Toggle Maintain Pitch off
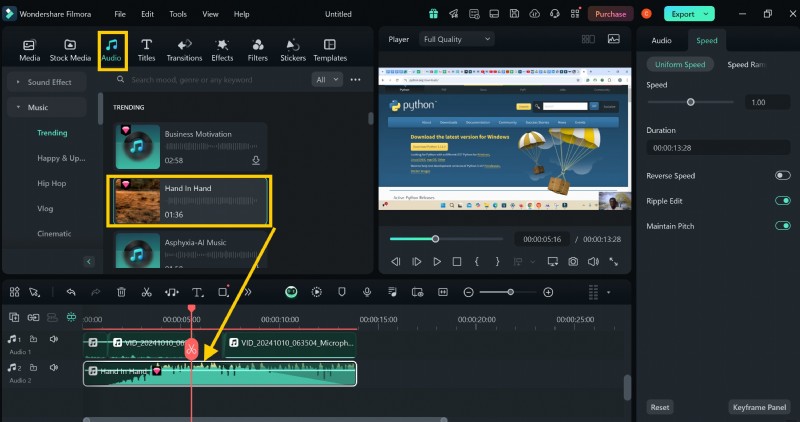800x422 pixels. tap(782, 226)
